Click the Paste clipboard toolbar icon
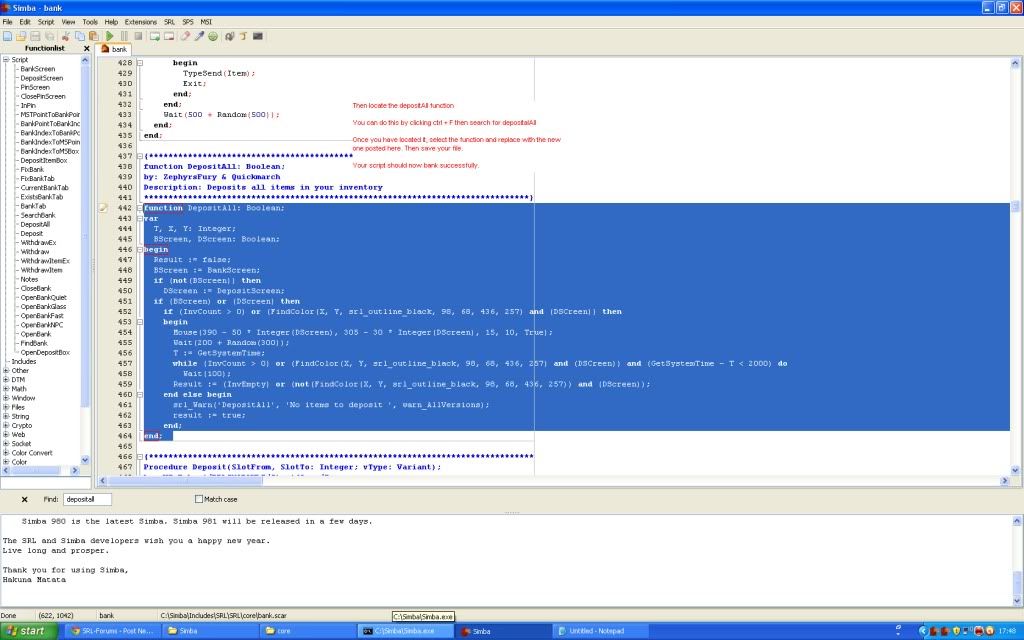The height and width of the screenshot is (640, 1024). pos(92,36)
